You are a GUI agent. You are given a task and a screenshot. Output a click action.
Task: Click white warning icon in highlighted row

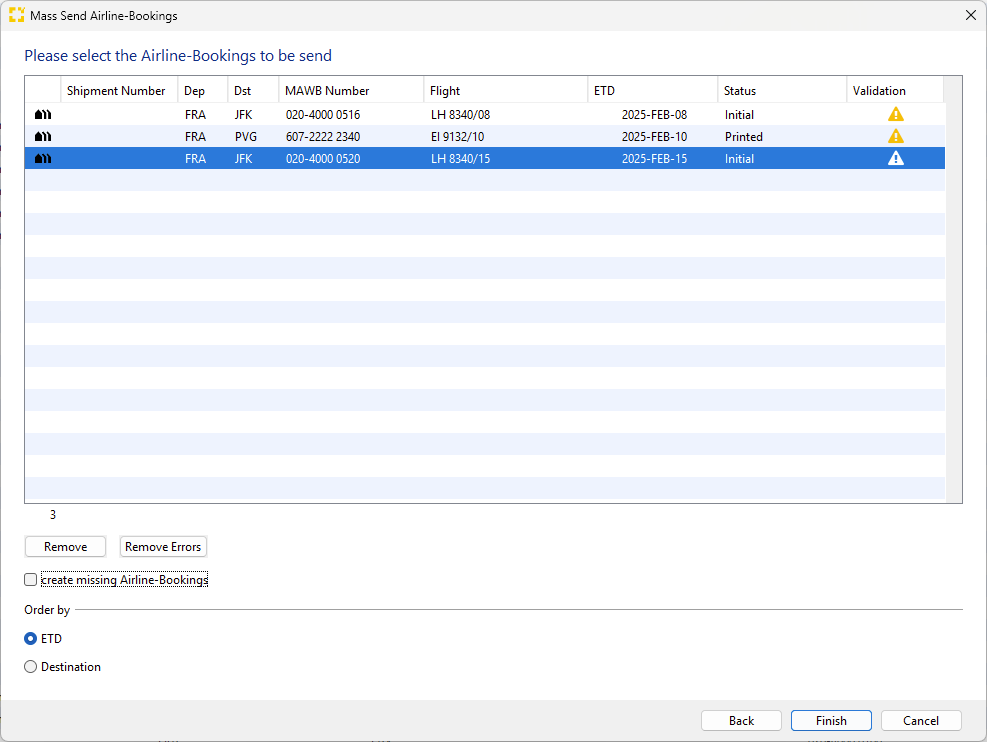point(895,159)
